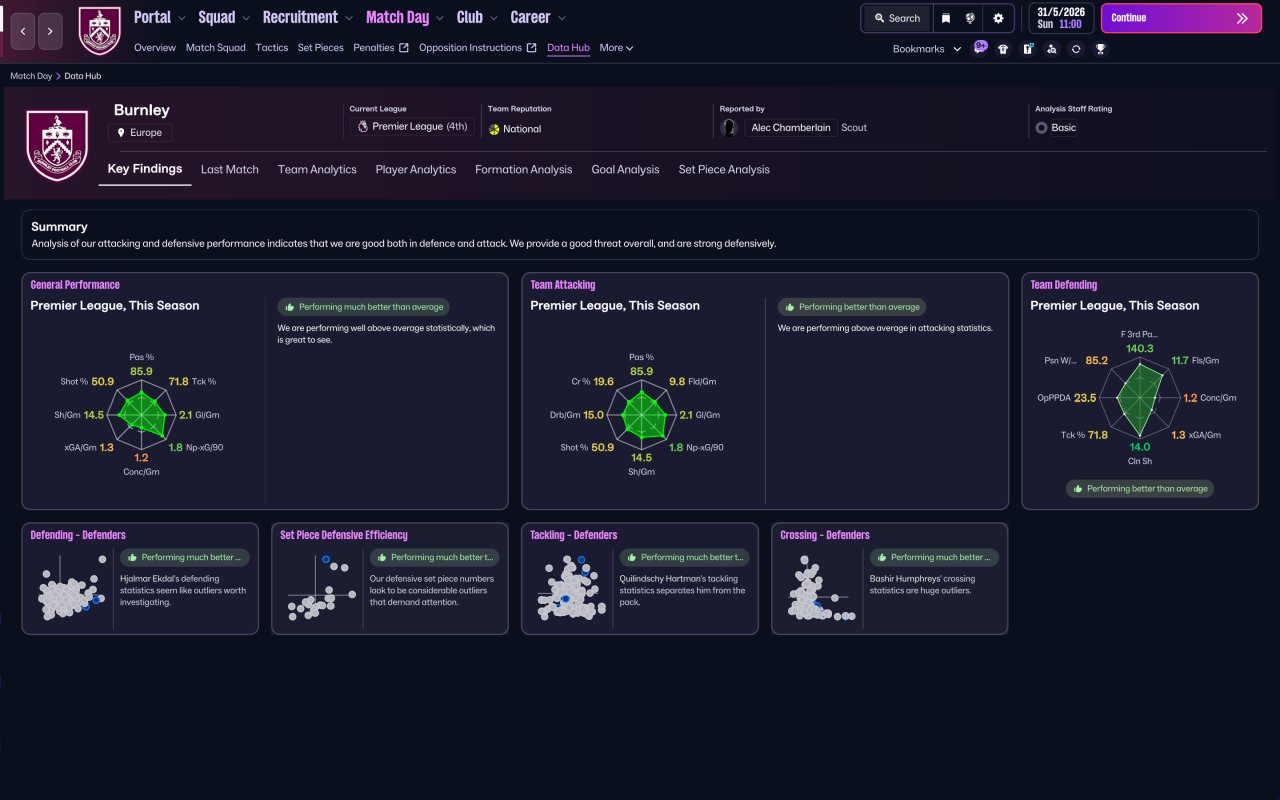The height and width of the screenshot is (800, 1280).
Task: Click external link icon beside Opposition Instructions
Action: 532,48
